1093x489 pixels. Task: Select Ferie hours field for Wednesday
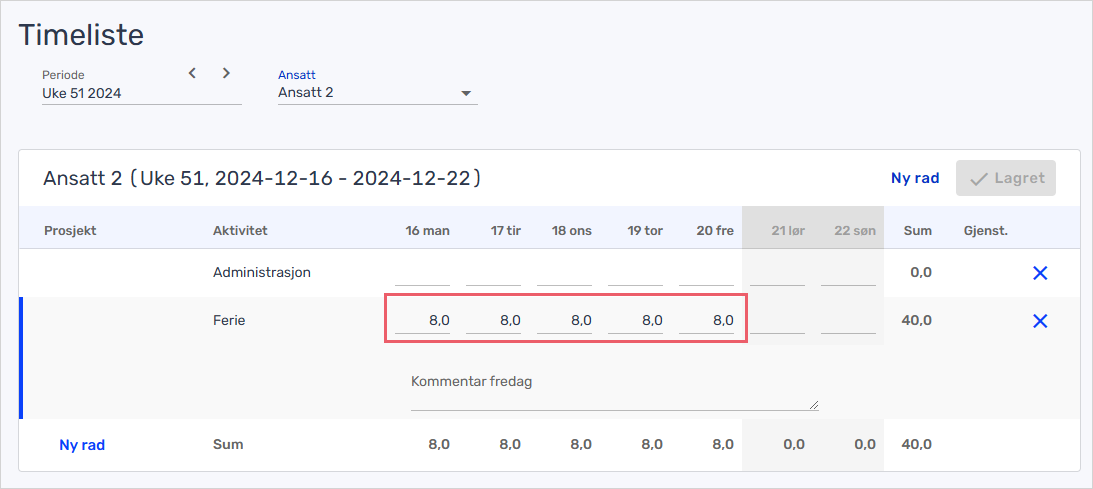pyautogui.click(x=565, y=321)
